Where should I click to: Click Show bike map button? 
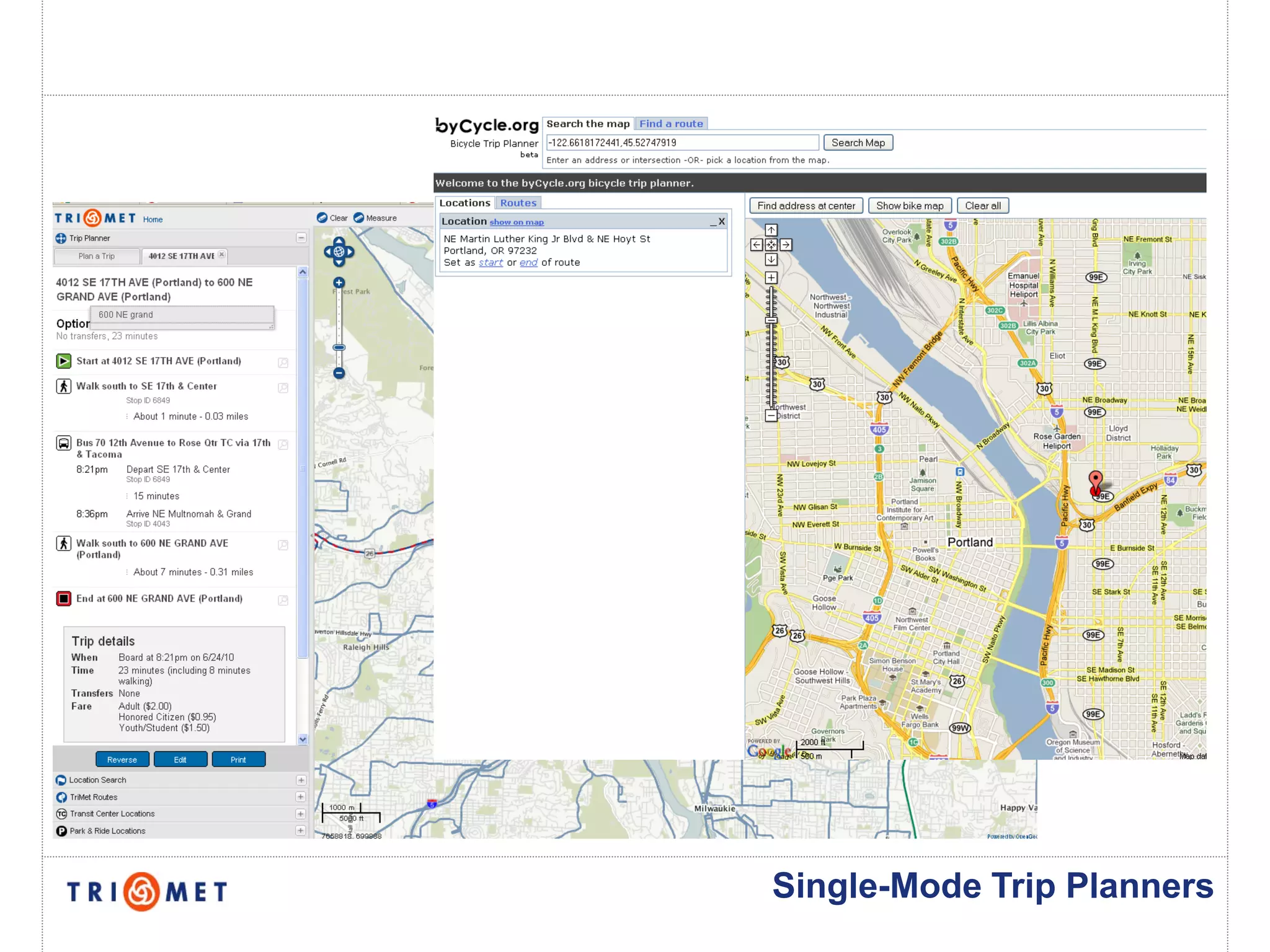click(x=910, y=206)
